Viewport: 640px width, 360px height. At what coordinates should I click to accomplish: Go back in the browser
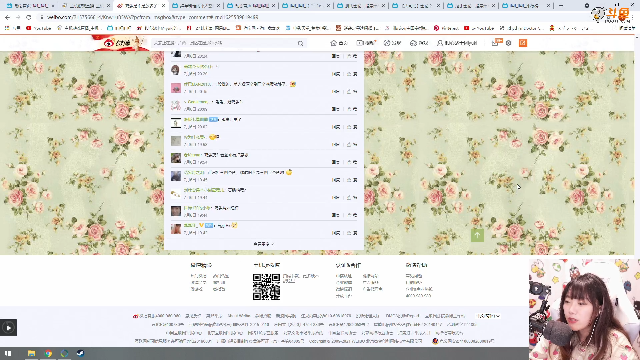tap(7, 17)
